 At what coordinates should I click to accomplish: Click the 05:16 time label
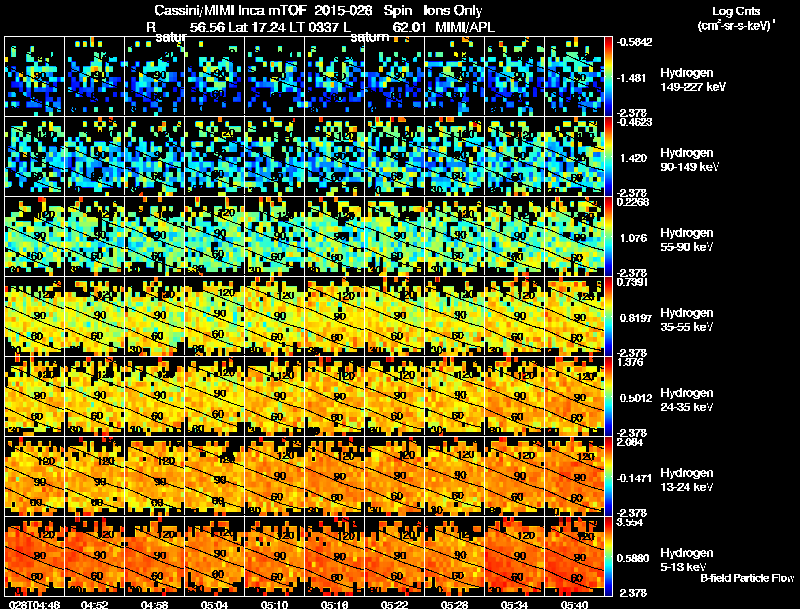tap(334, 604)
